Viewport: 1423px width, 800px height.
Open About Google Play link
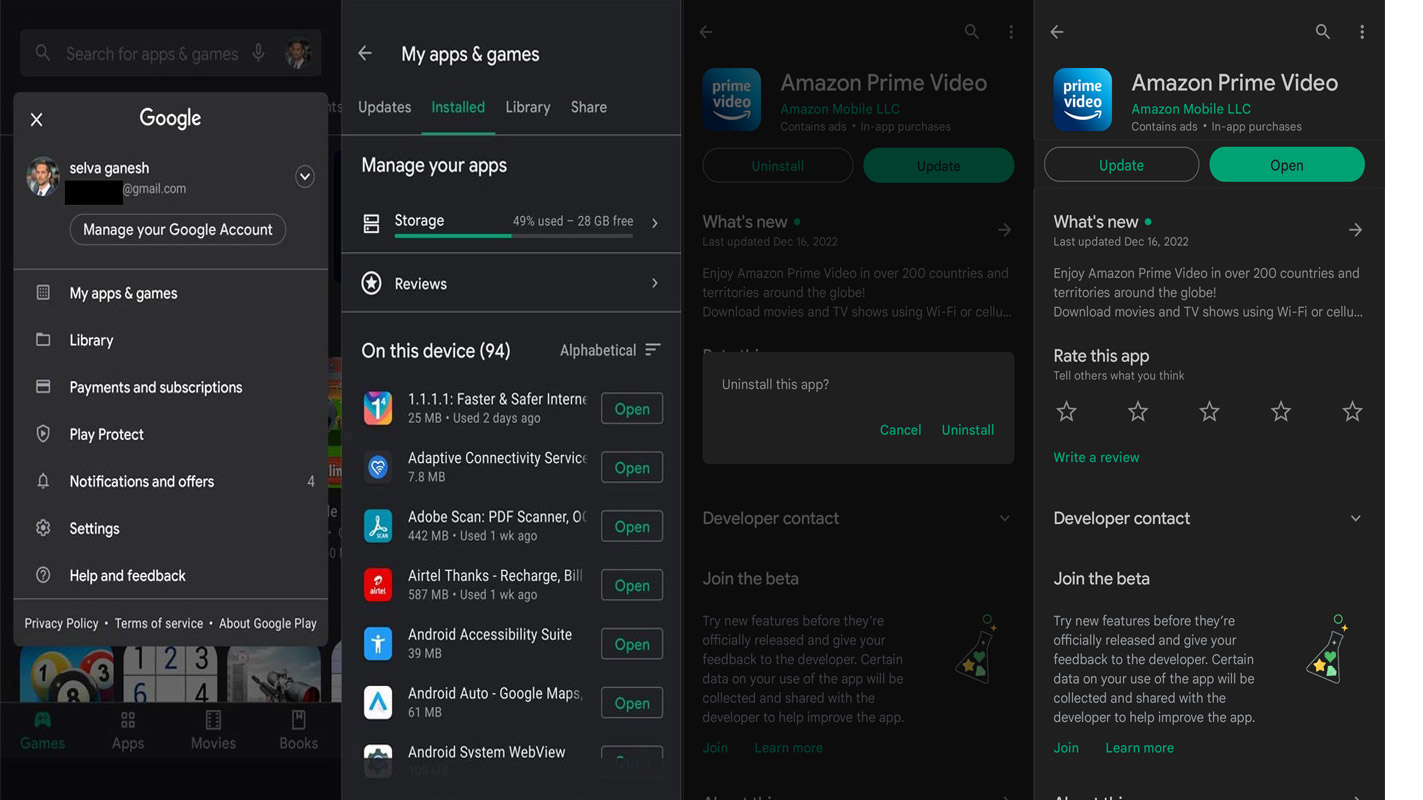click(267, 623)
